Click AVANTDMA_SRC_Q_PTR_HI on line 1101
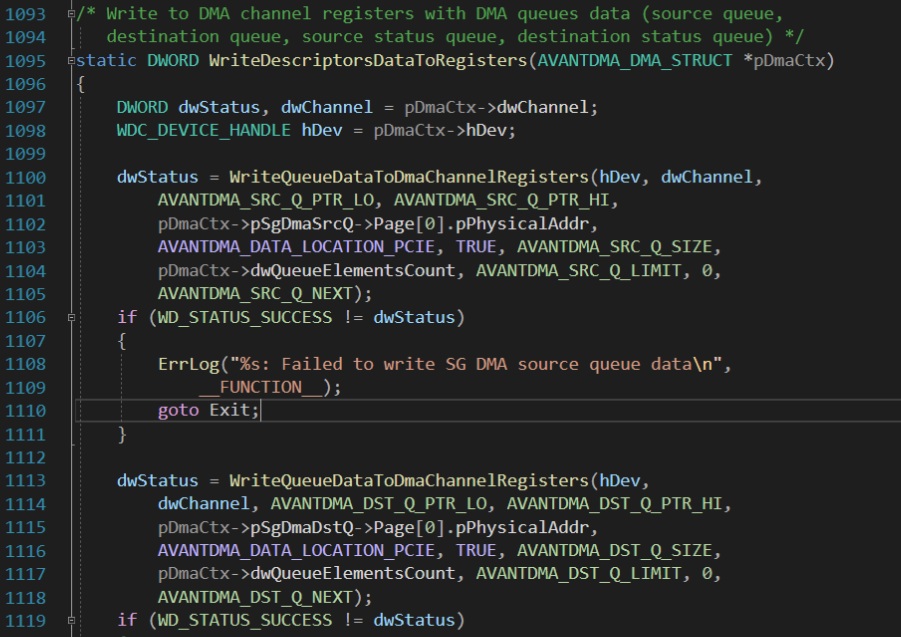The width and height of the screenshot is (901, 637). point(501,200)
